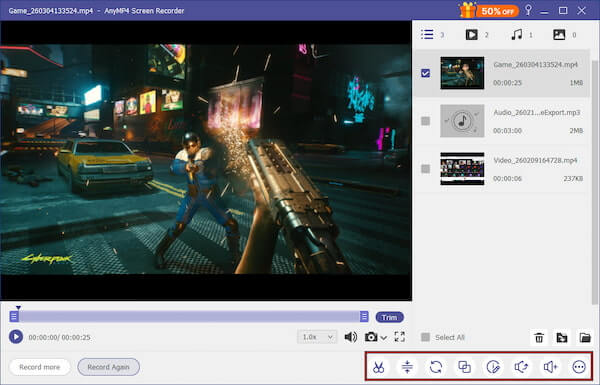
Task: Open the 50% OFF gift promotion
Action: click(x=489, y=10)
